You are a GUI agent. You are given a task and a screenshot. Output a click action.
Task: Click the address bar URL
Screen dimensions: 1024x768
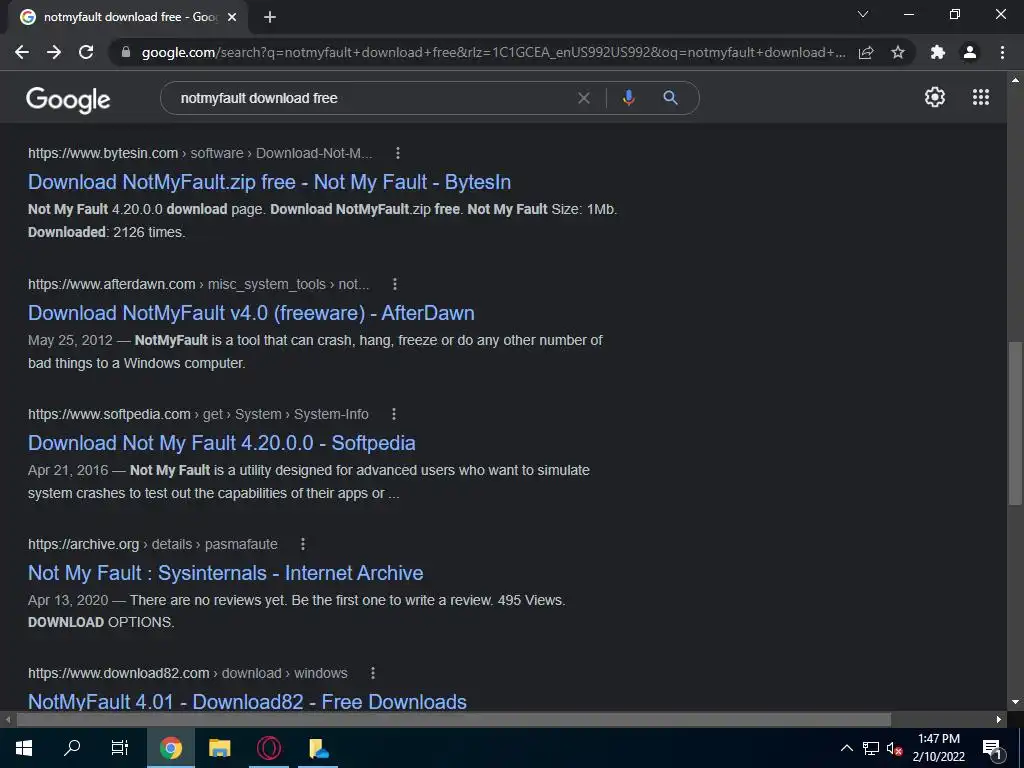pos(493,52)
